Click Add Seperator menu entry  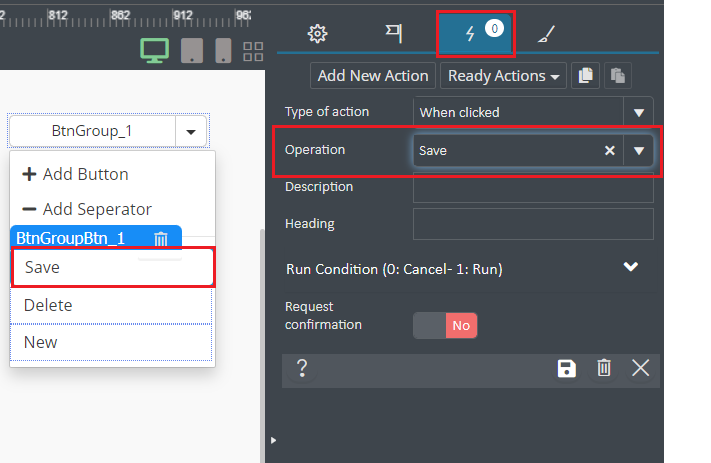pyautogui.click(x=87, y=209)
